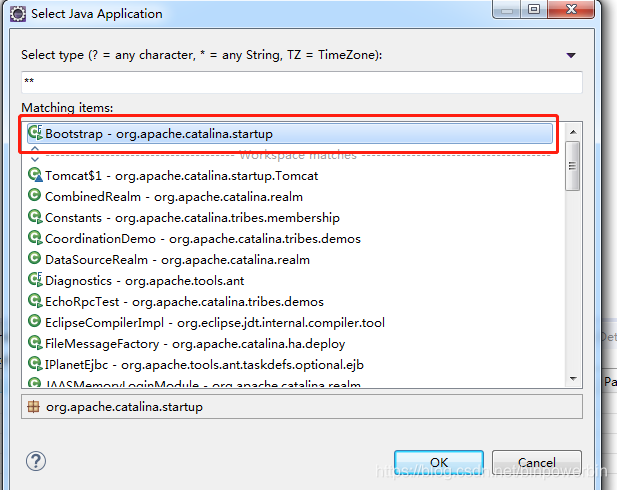Click the list scrollbar down arrow
Viewport: 617px width, 490px height.
pyautogui.click(x=573, y=379)
